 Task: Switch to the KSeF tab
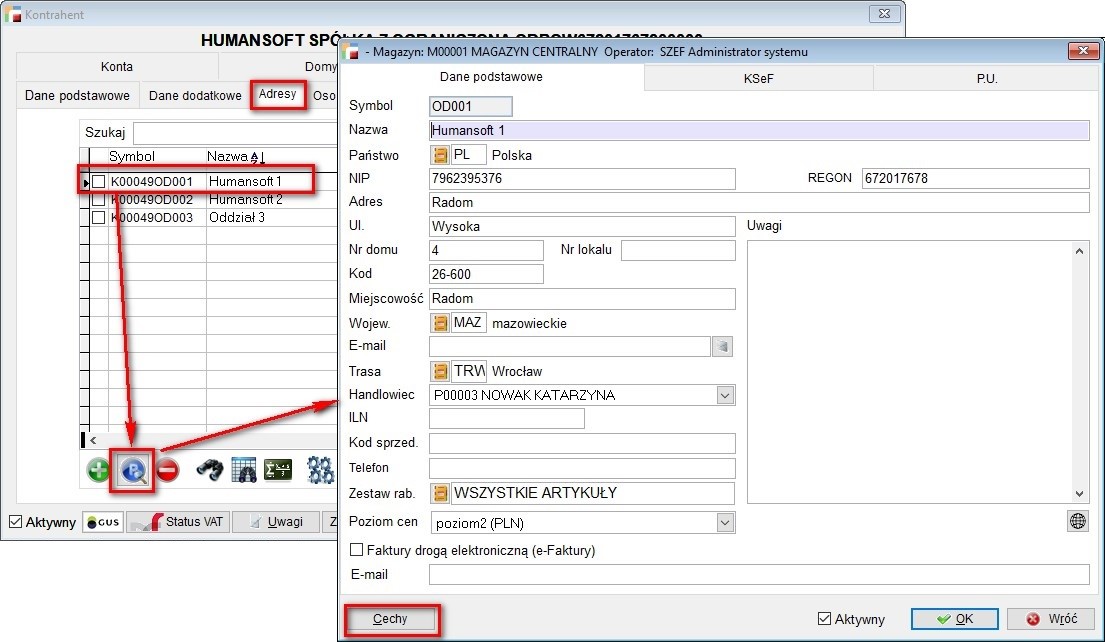pyautogui.click(x=758, y=78)
